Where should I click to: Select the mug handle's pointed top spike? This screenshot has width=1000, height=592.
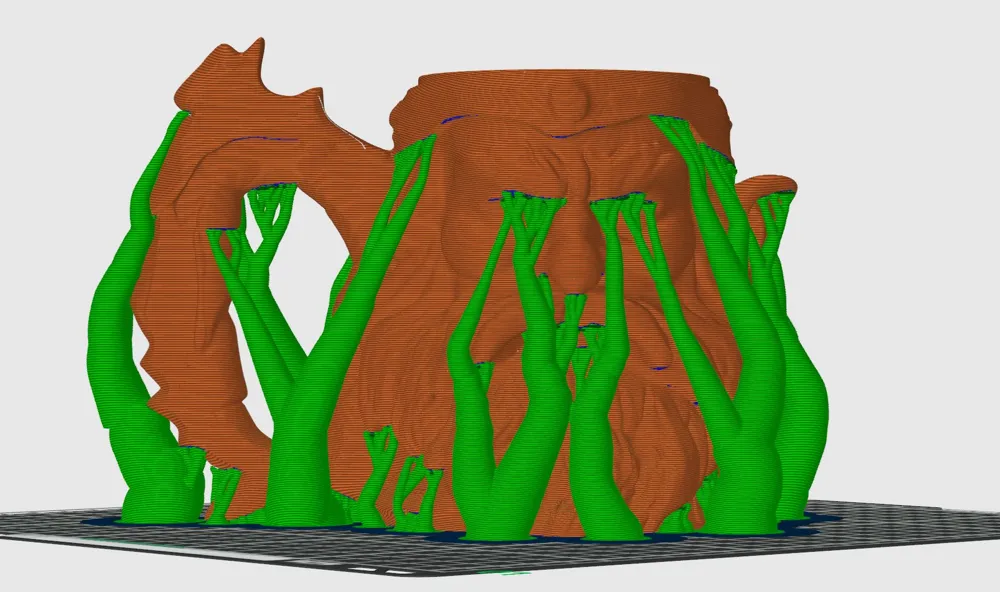(x=255, y=50)
